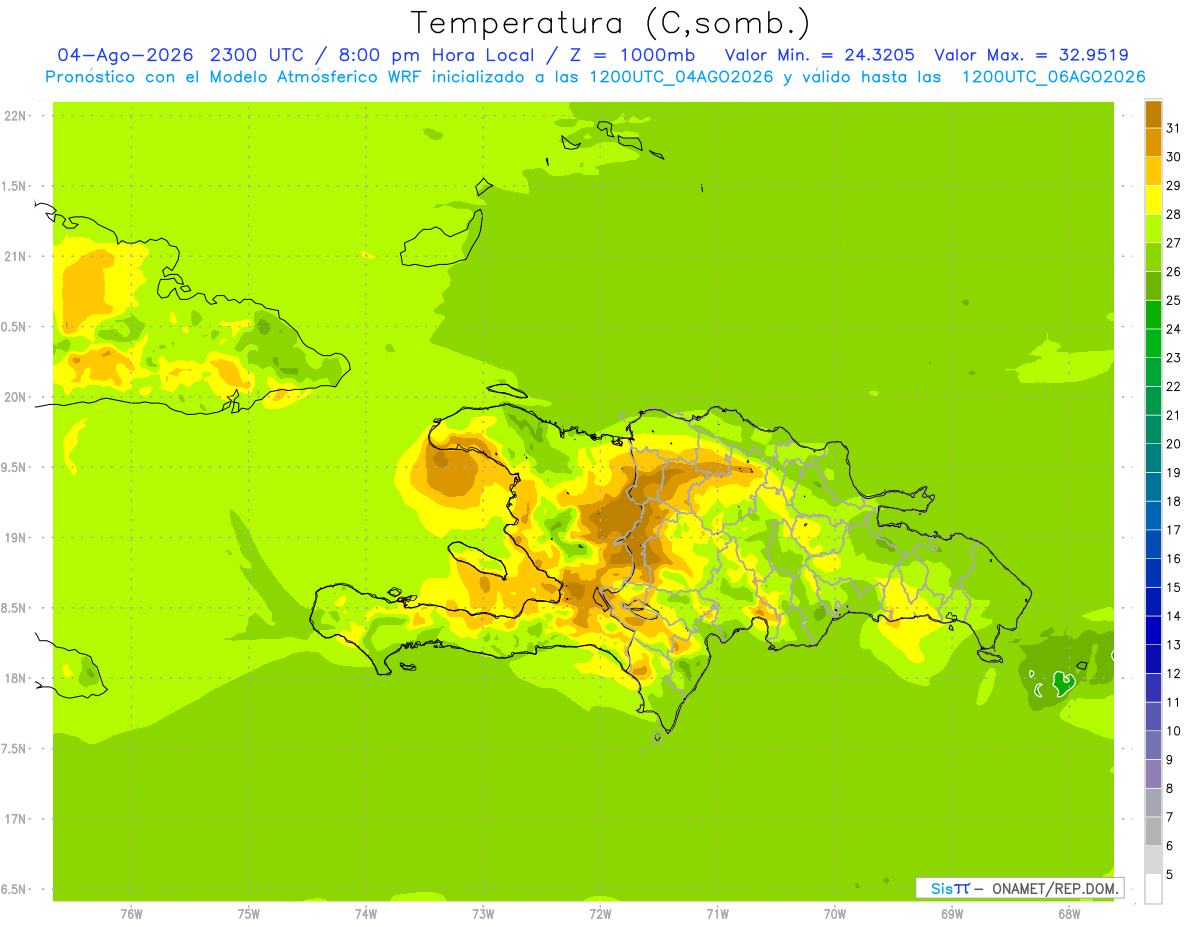Click the latitude axis label '22N'
The image size is (1200, 927).
pyautogui.click(x=15, y=116)
